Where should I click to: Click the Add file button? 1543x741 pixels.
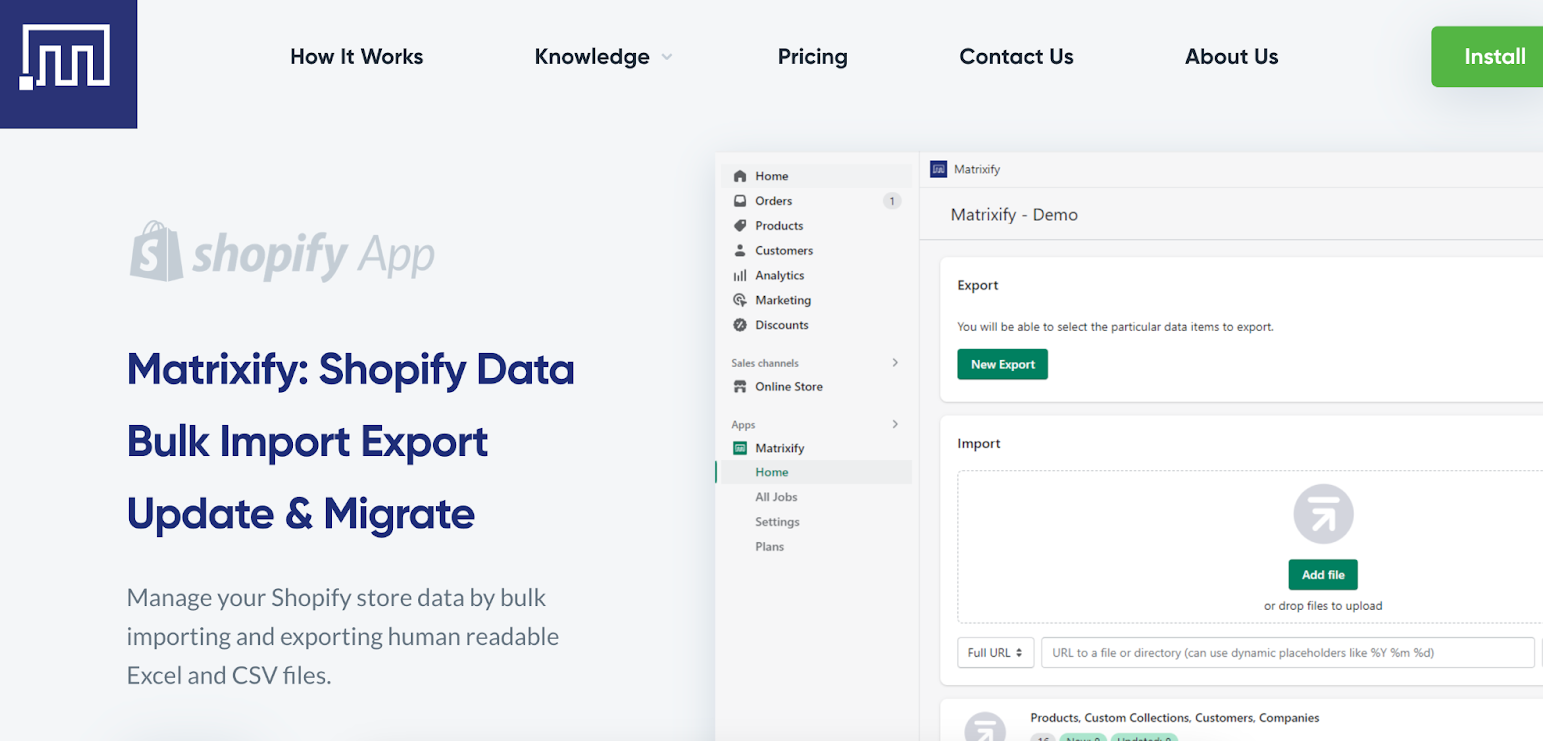(x=1323, y=575)
